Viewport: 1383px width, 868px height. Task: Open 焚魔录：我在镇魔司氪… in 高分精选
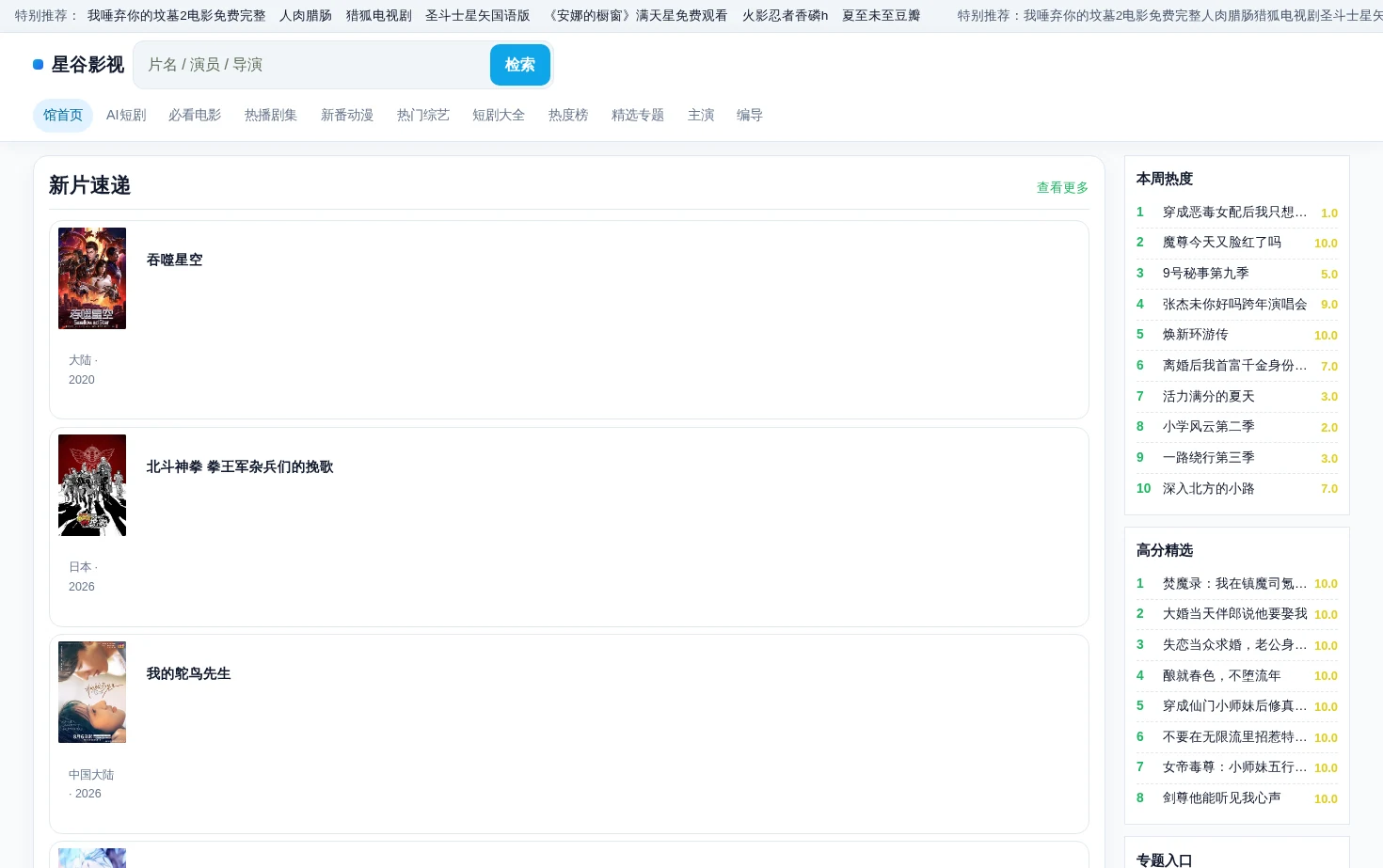pos(1237,584)
